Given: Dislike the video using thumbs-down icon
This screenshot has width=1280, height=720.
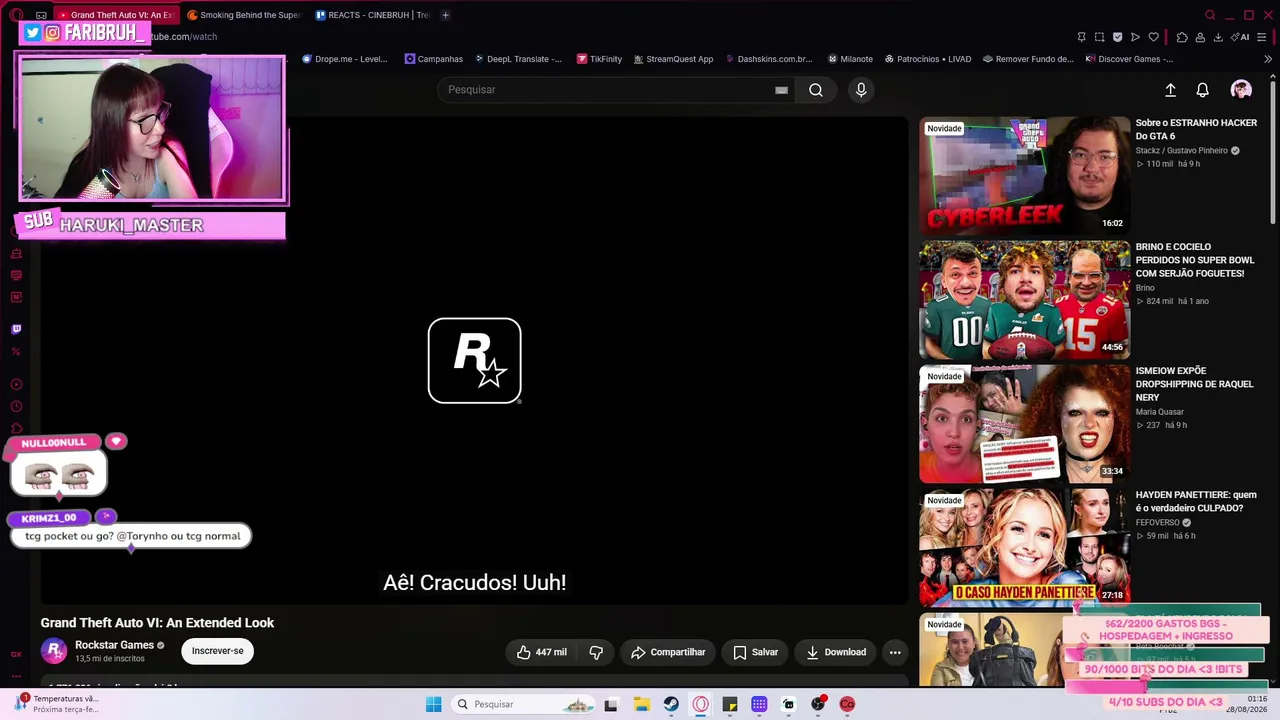Looking at the screenshot, I should tap(596, 652).
